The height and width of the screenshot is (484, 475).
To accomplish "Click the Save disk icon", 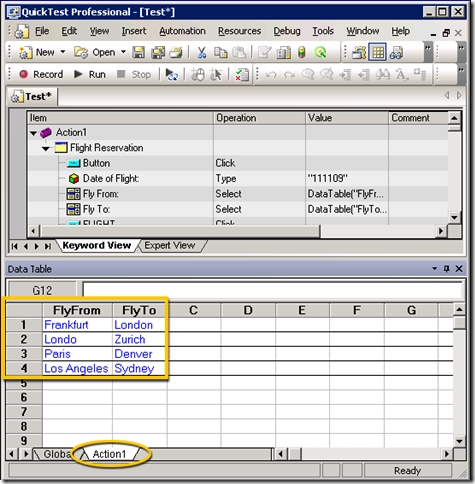I will [139, 52].
